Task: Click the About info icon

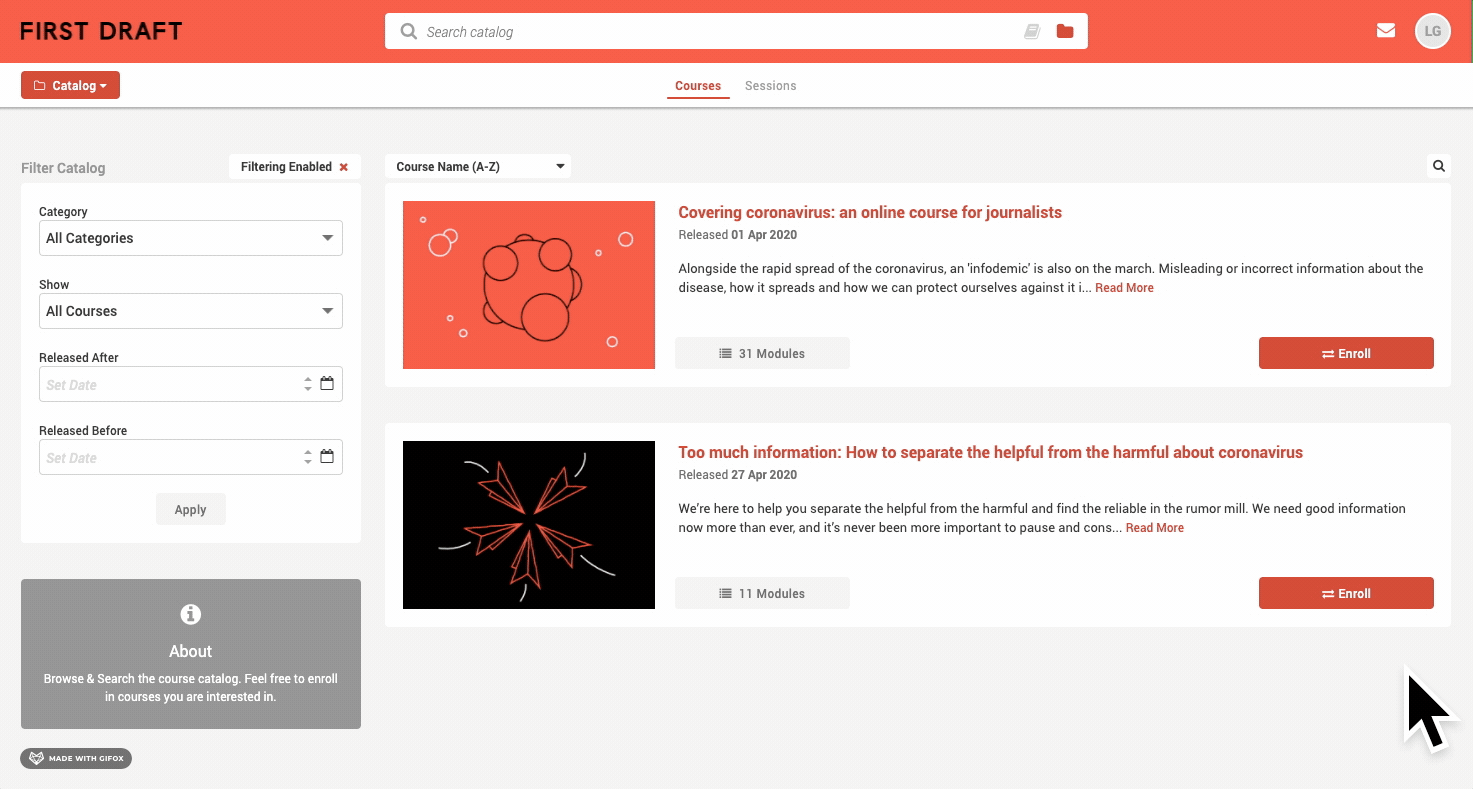Action: pos(190,614)
